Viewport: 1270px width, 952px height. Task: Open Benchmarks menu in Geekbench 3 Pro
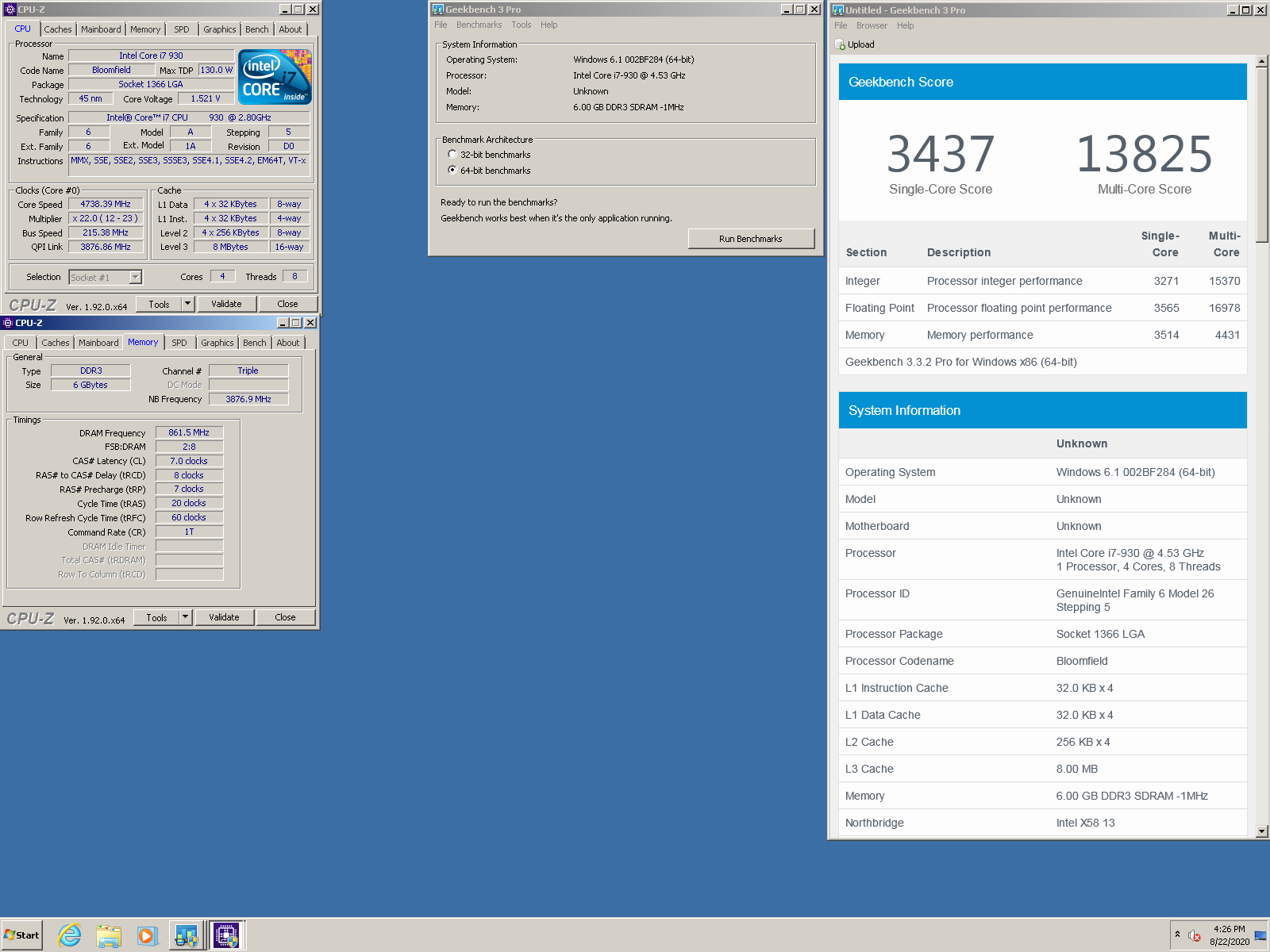pos(479,25)
